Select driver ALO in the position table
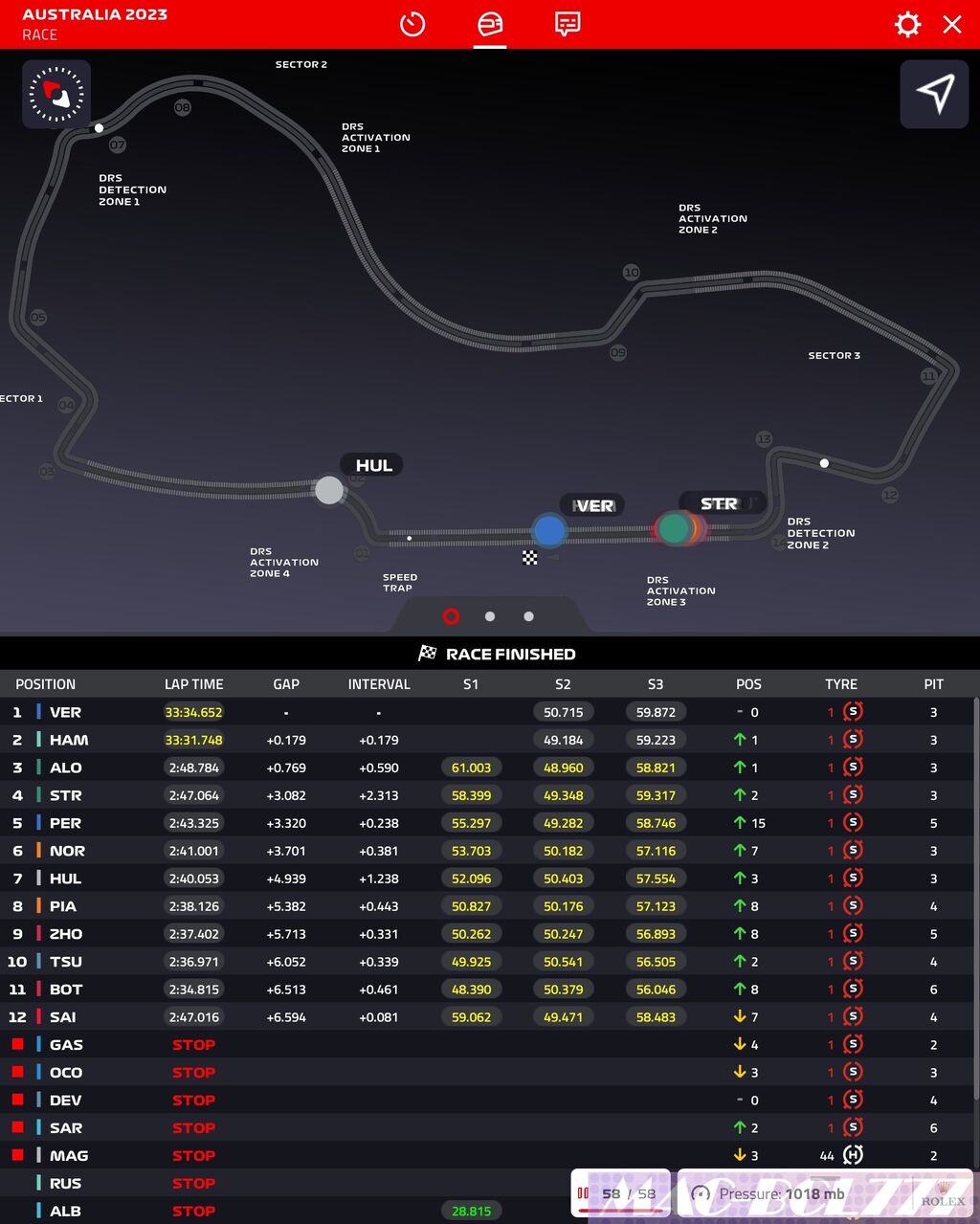This screenshot has width=980, height=1224. click(x=66, y=768)
